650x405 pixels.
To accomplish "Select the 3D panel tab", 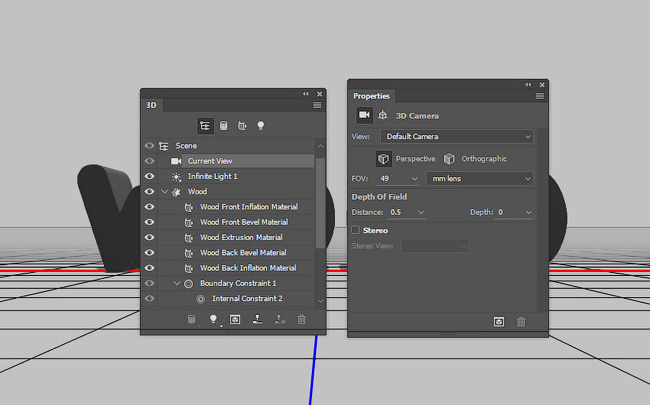I will pos(151,105).
